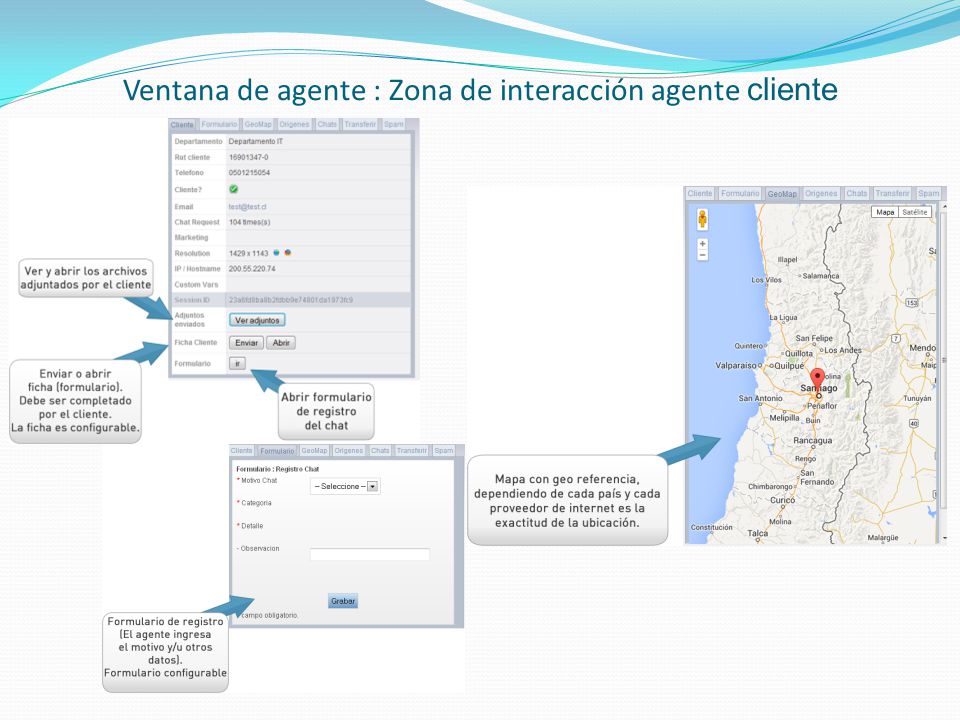Viewport: 960px width, 720px height.
Task: Save the form with the Grabar button
Action: point(343,601)
